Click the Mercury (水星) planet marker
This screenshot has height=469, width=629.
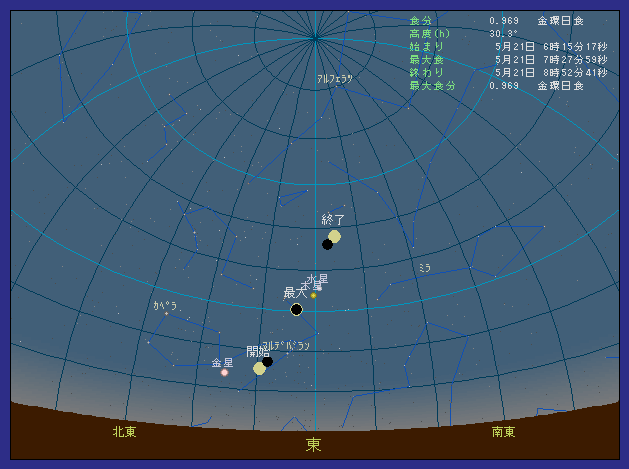tap(313, 295)
